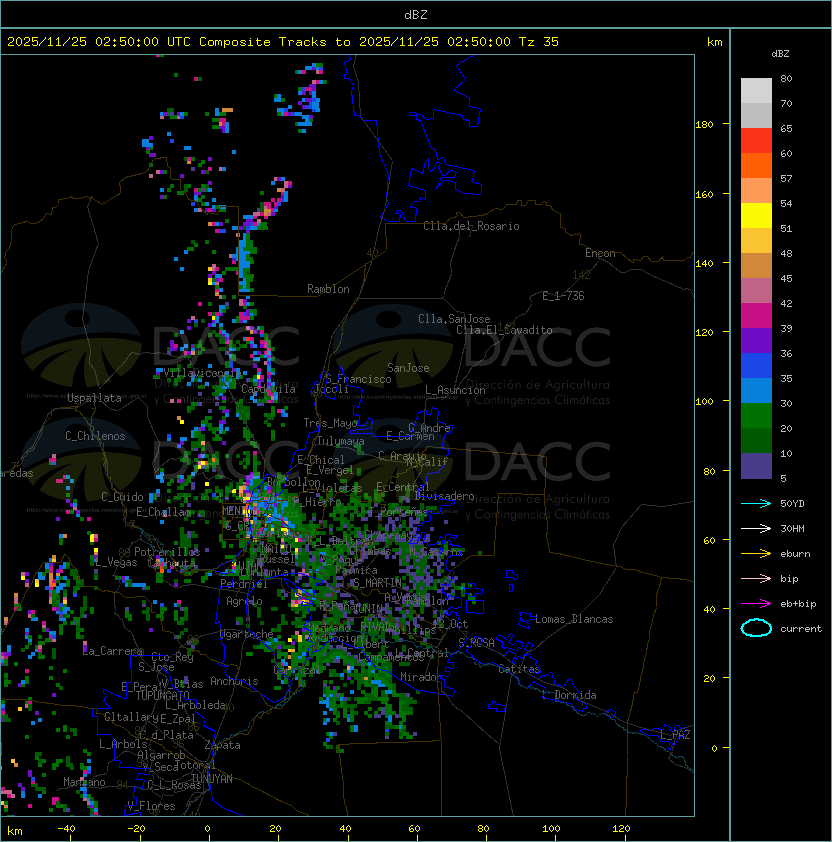This screenshot has height=842, width=832.
Task: Click the dBZ header above the color scale
Action: pos(780,54)
